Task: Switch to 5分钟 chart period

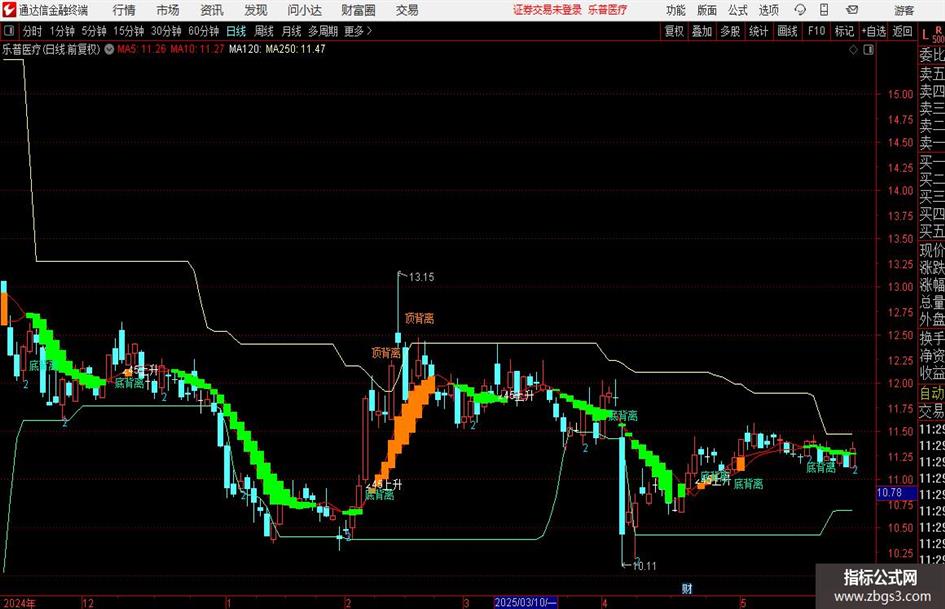Action: pos(94,31)
